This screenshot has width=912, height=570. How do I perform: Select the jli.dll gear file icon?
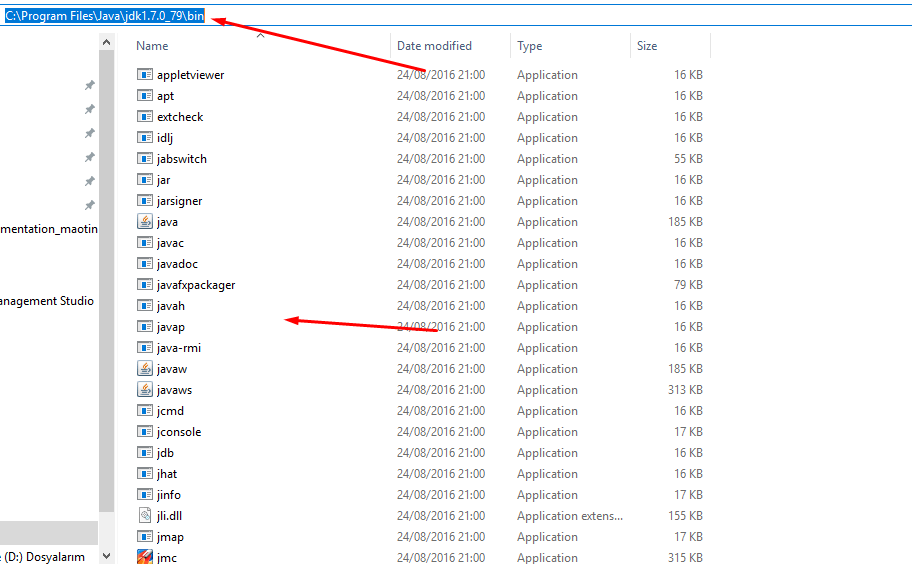145,515
